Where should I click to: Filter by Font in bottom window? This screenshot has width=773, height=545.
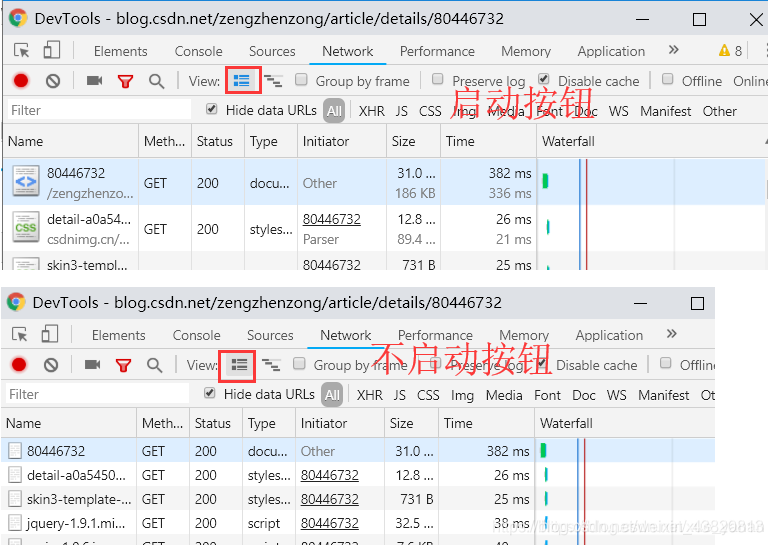547,395
